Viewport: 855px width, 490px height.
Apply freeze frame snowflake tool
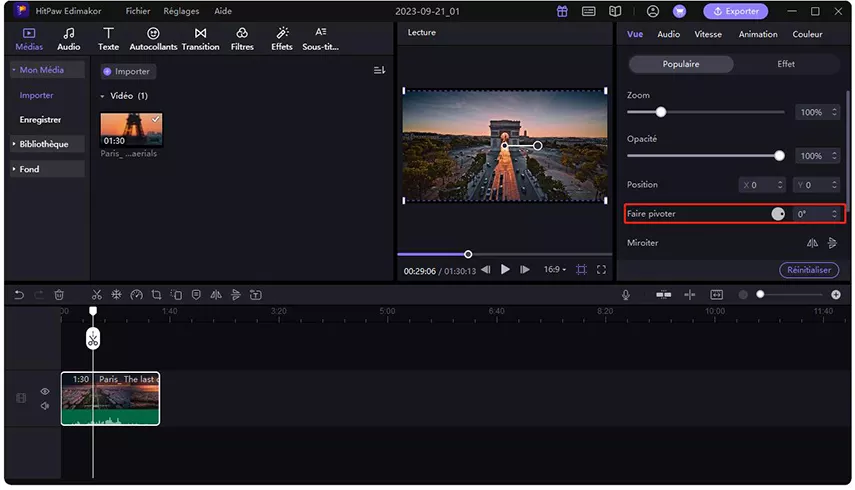click(x=116, y=295)
